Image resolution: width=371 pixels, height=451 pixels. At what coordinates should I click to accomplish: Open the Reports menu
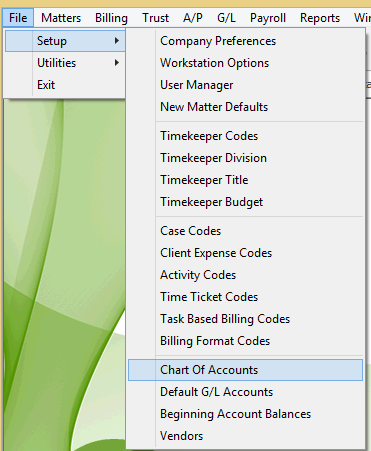point(320,18)
